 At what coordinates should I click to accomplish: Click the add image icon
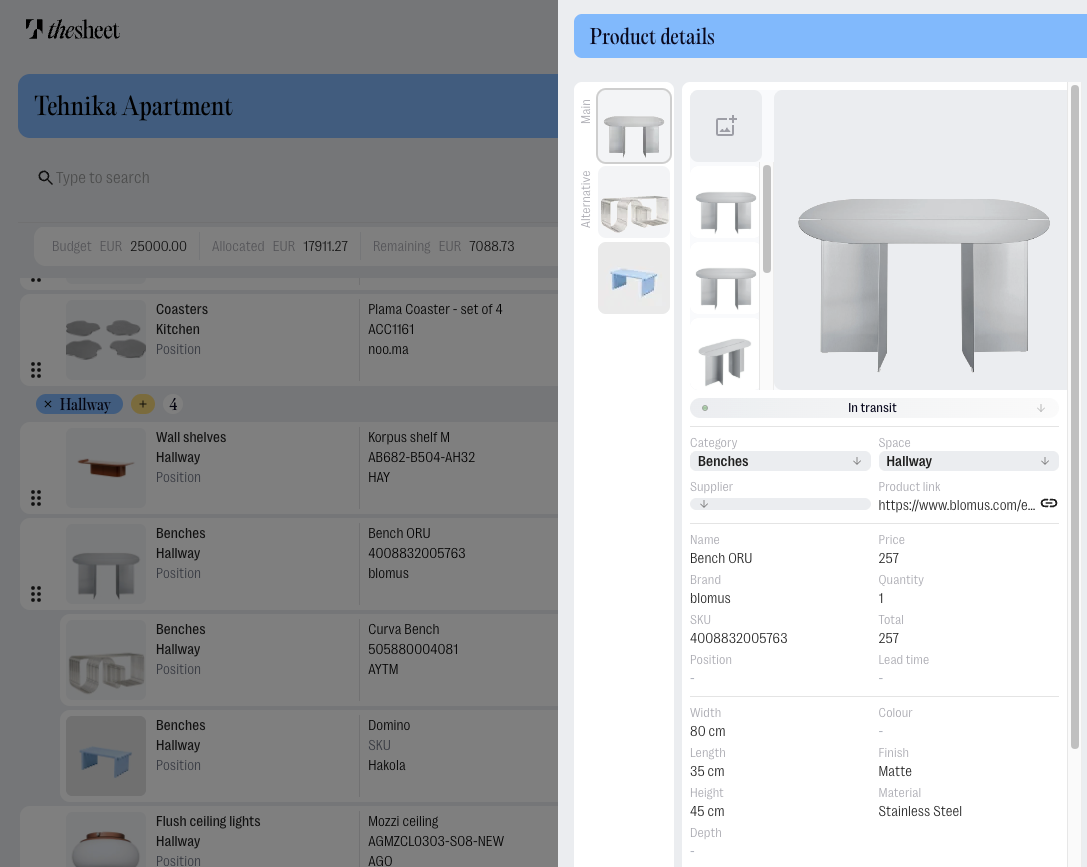tap(726, 126)
